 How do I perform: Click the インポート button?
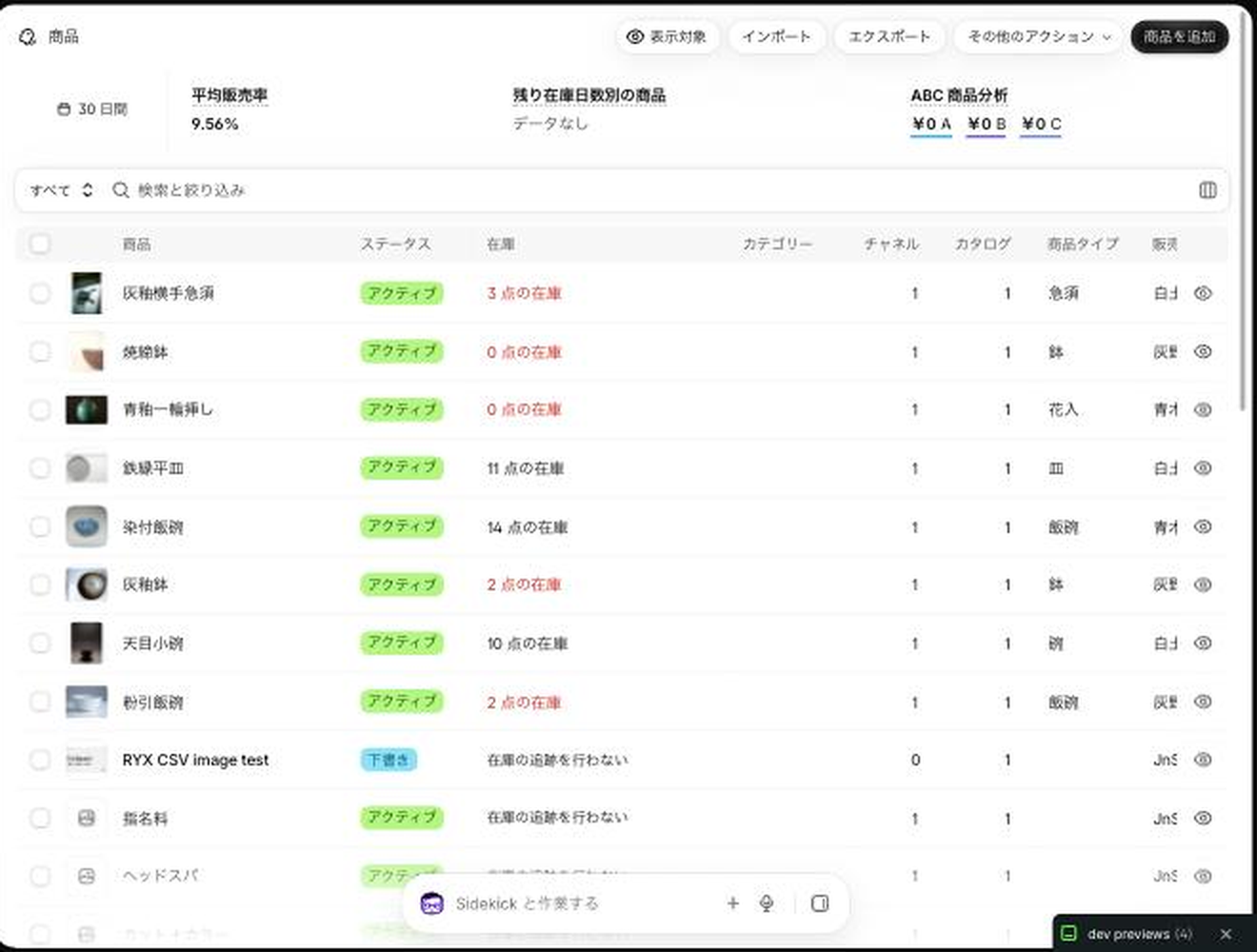pos(776,37)
